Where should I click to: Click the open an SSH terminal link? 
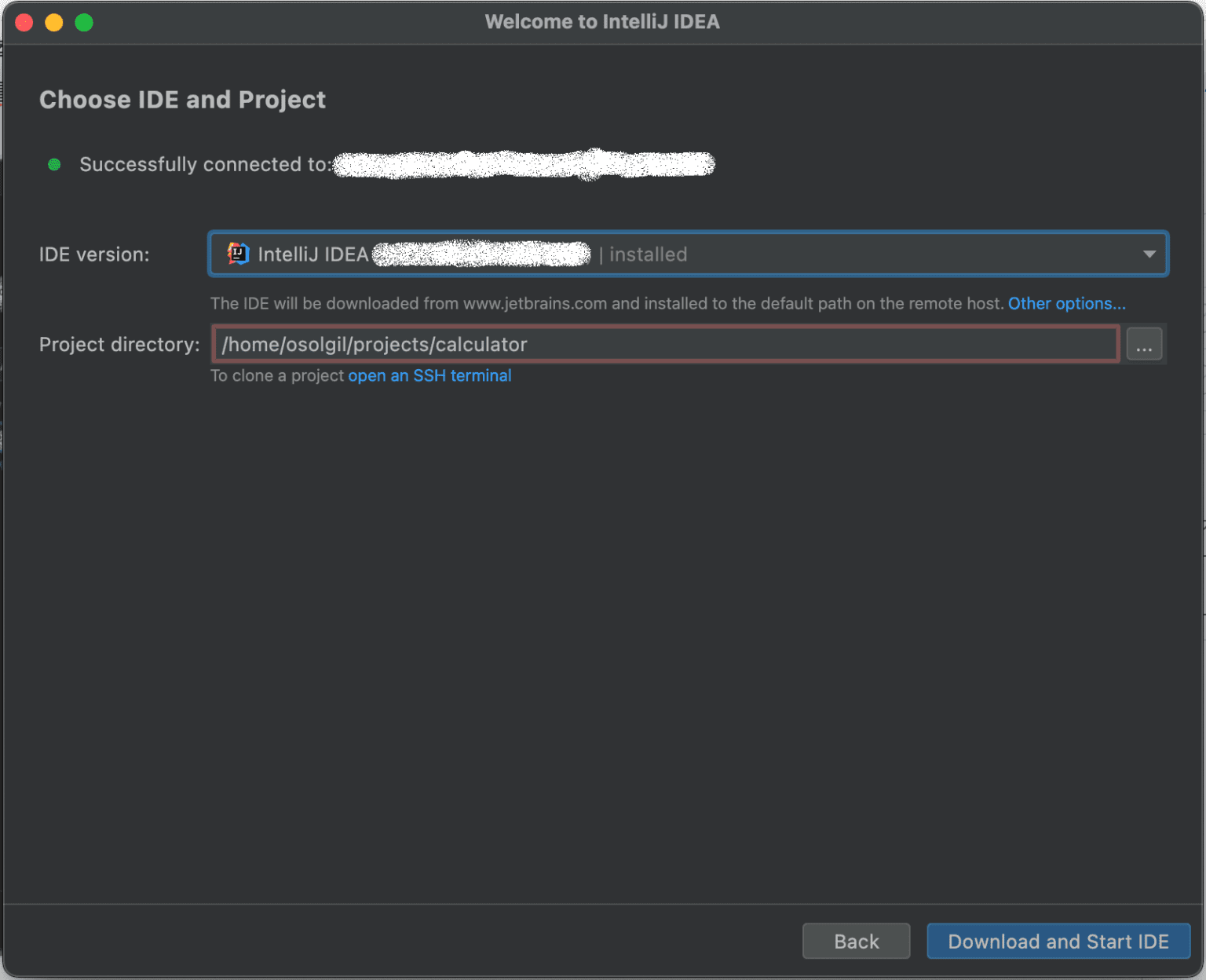[x=429, y=375]
